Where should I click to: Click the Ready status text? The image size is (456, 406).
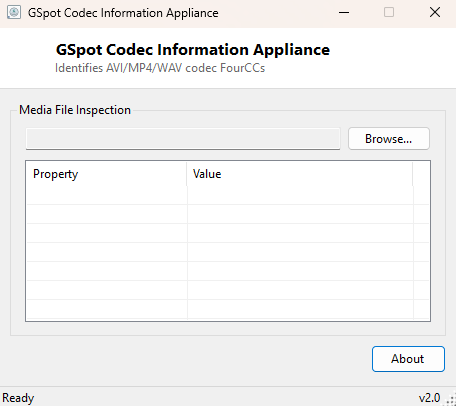pyautogui.click(x=18, y=398)
